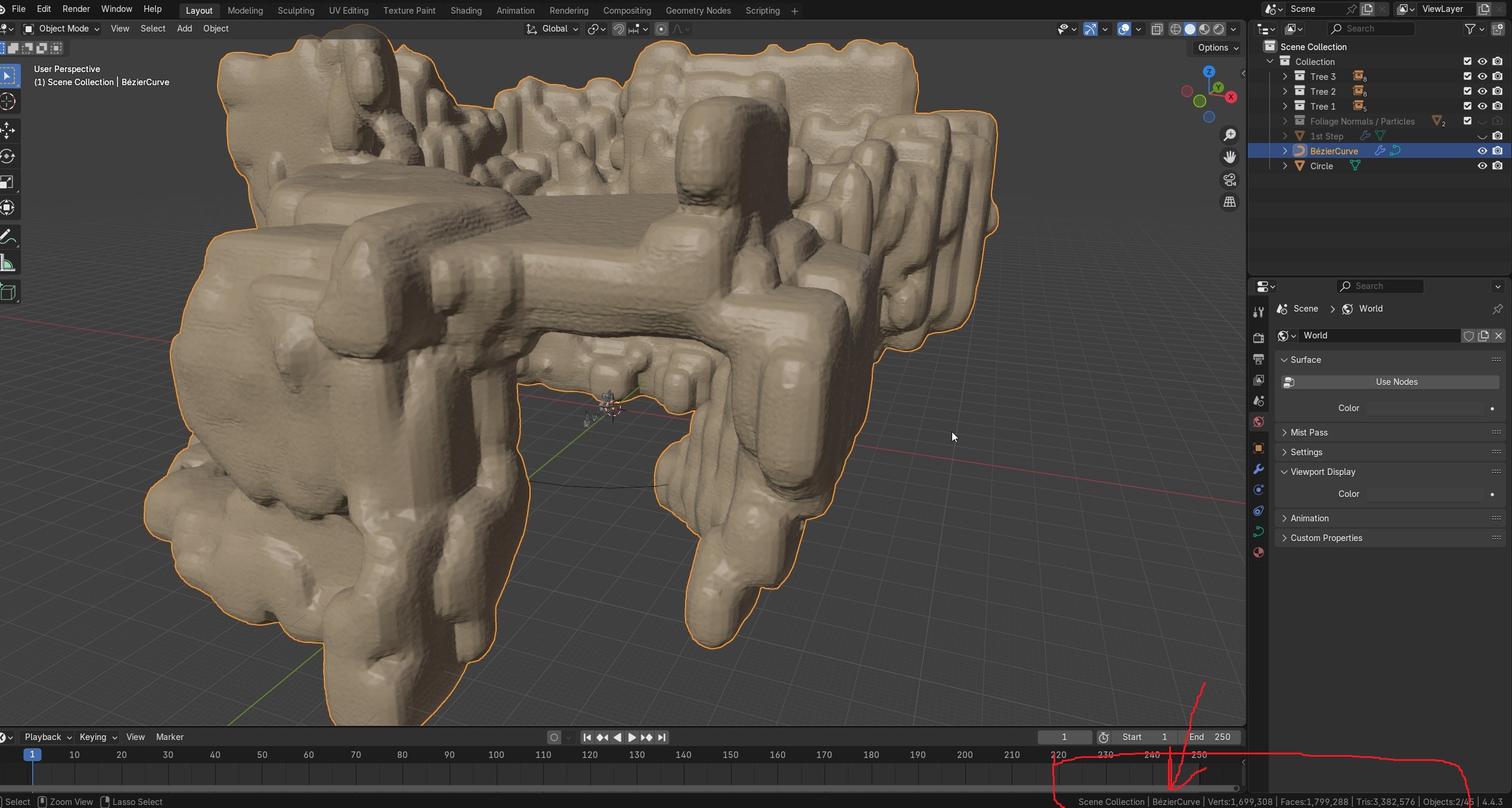Open the viewport Add menu
1512x808 pixels.
[x=184, y=29]
